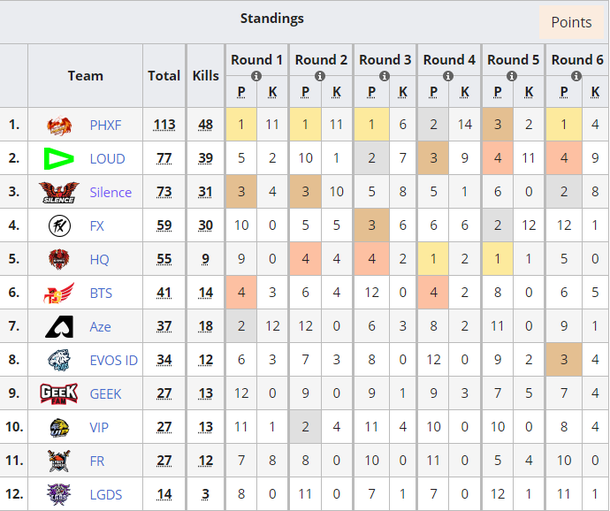Screen dimensions: 610x511
Task: Click the HQ team logo icon
Action: tap(59, 260)
